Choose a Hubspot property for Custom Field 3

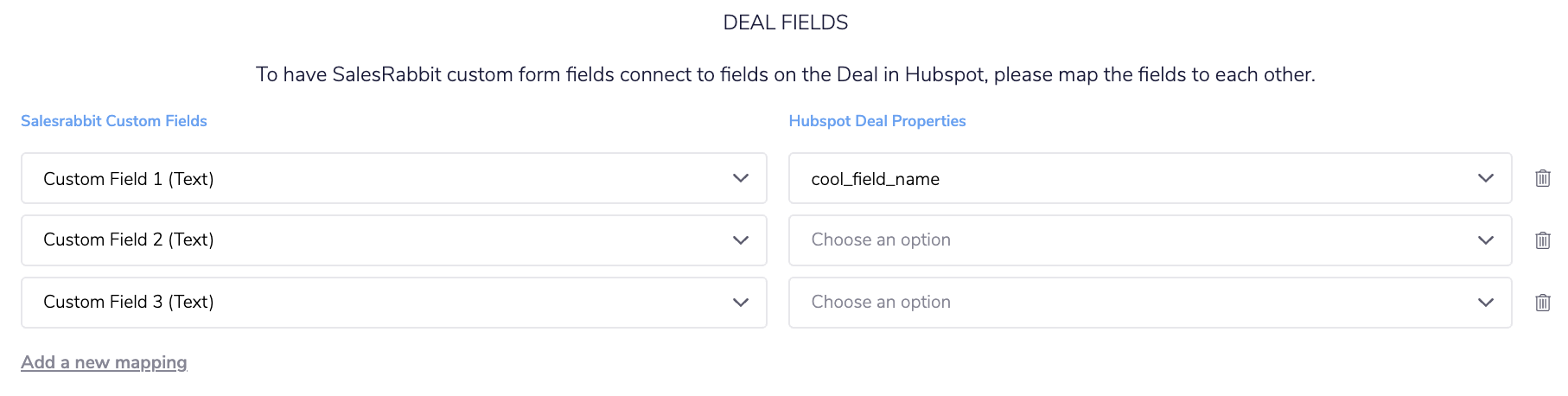click(1151, 303)
